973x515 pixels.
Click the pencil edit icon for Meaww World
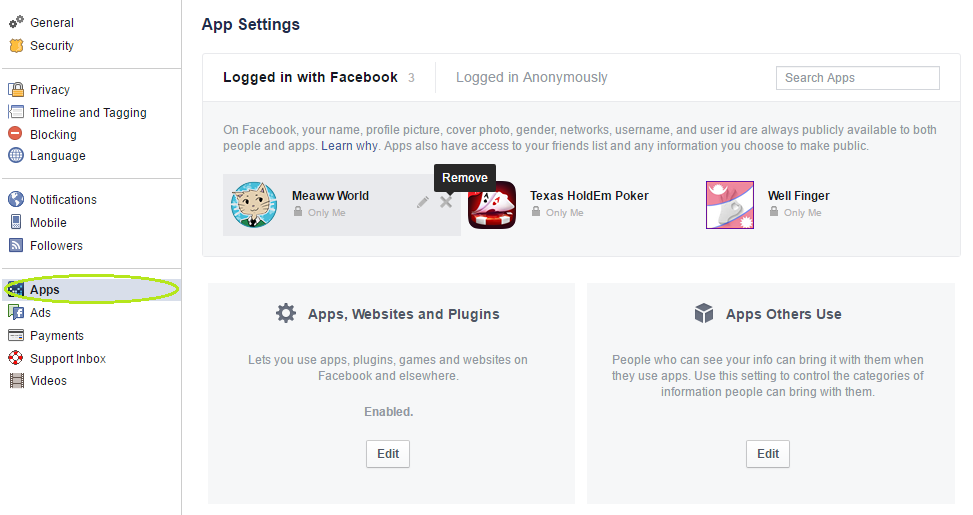[423, 202]
